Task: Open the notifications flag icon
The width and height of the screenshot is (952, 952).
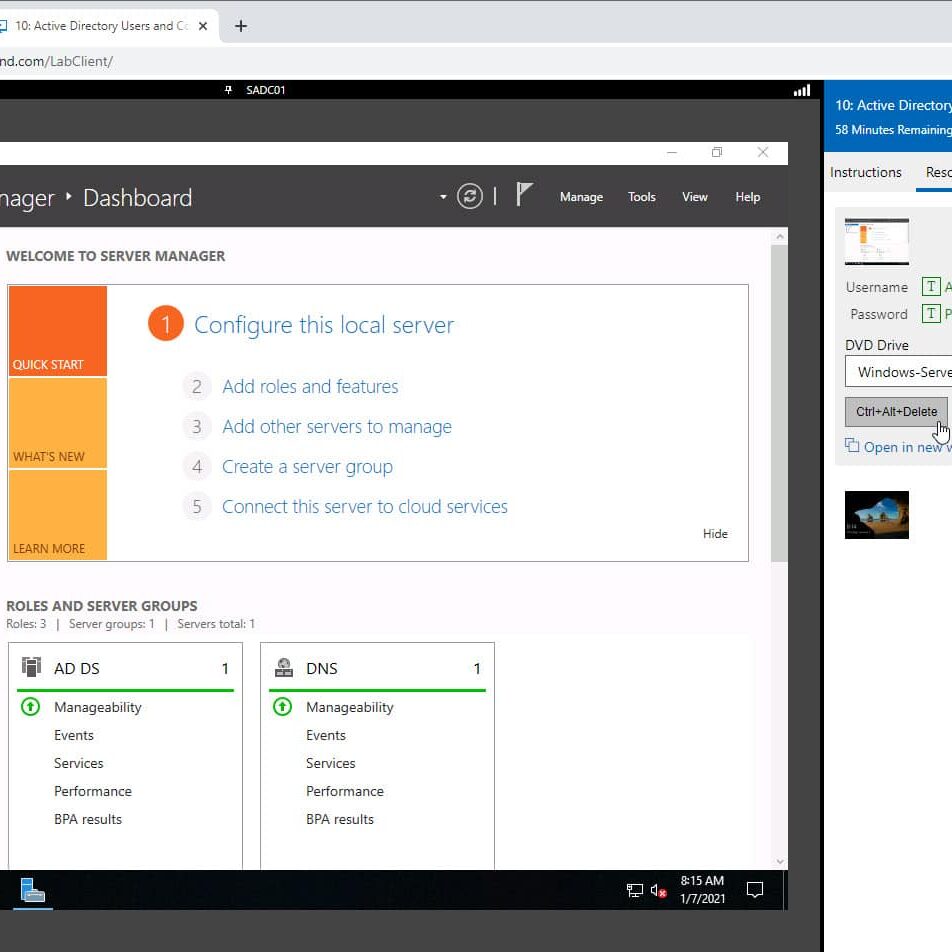Action: tap(524, 195)
